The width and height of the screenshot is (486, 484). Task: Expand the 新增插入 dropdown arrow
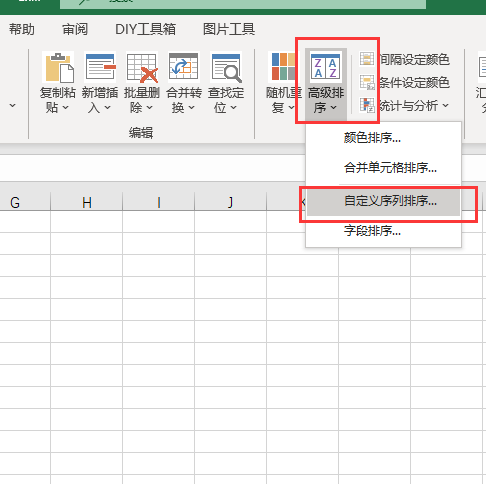click(x=107, y=107)
